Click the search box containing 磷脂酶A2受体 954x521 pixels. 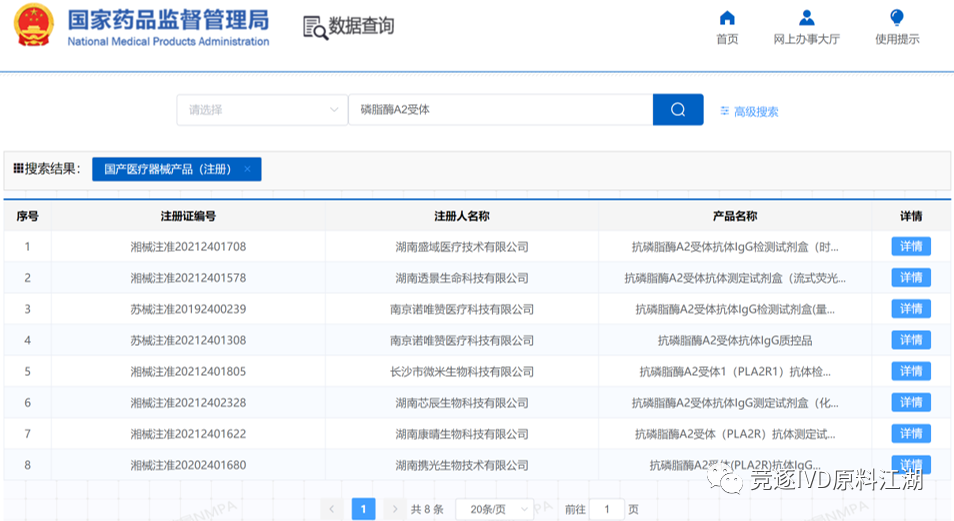click(500, 110)
